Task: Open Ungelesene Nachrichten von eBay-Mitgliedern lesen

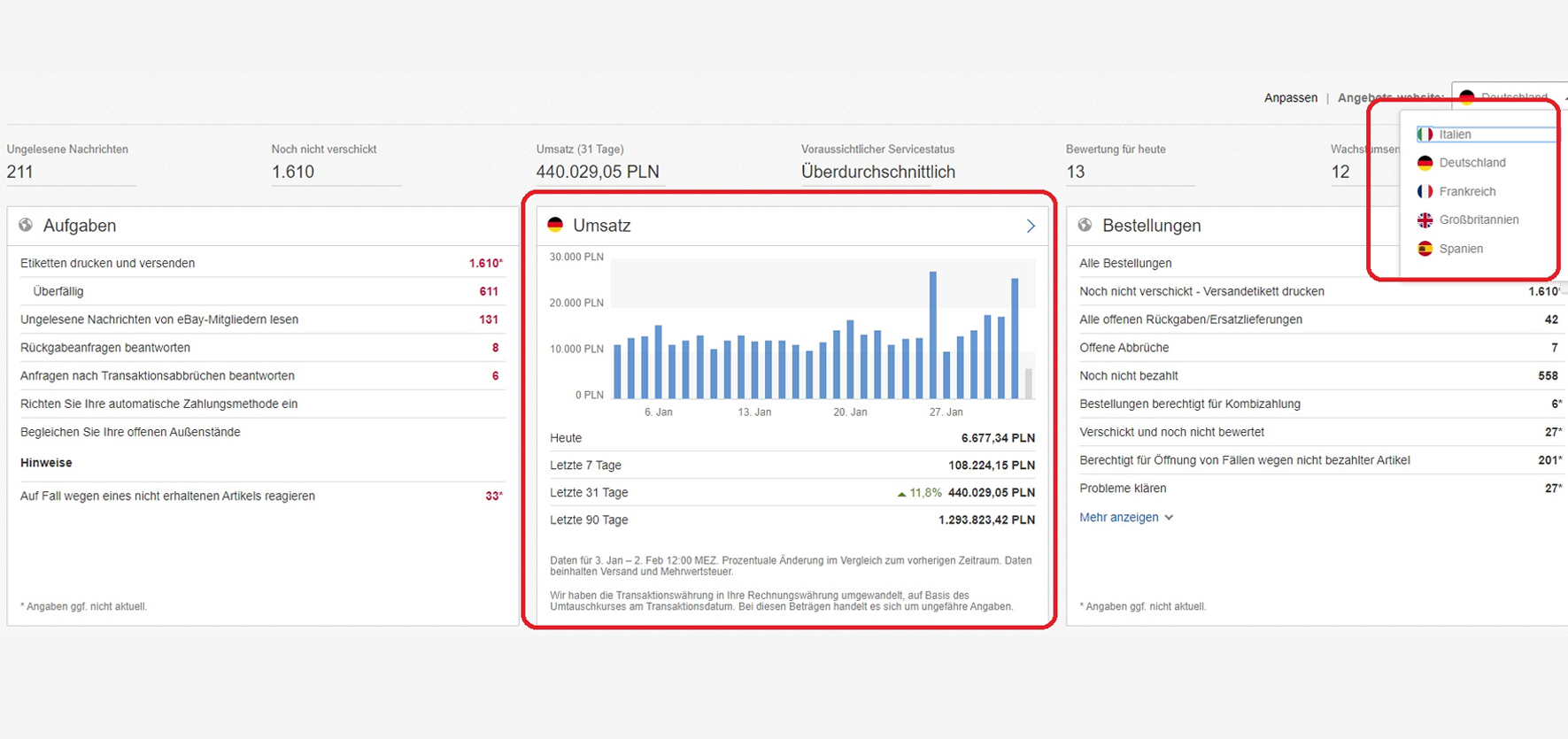Action: pyautogui.click(x=159, y=319)
